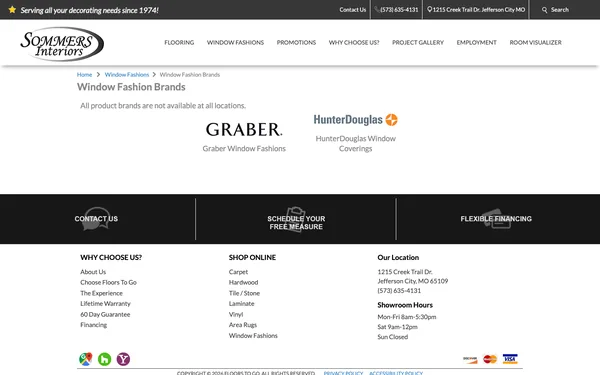Click the Visa card icon
The width and height of the screenshot is (600, 375).
[x=510, y=359]
